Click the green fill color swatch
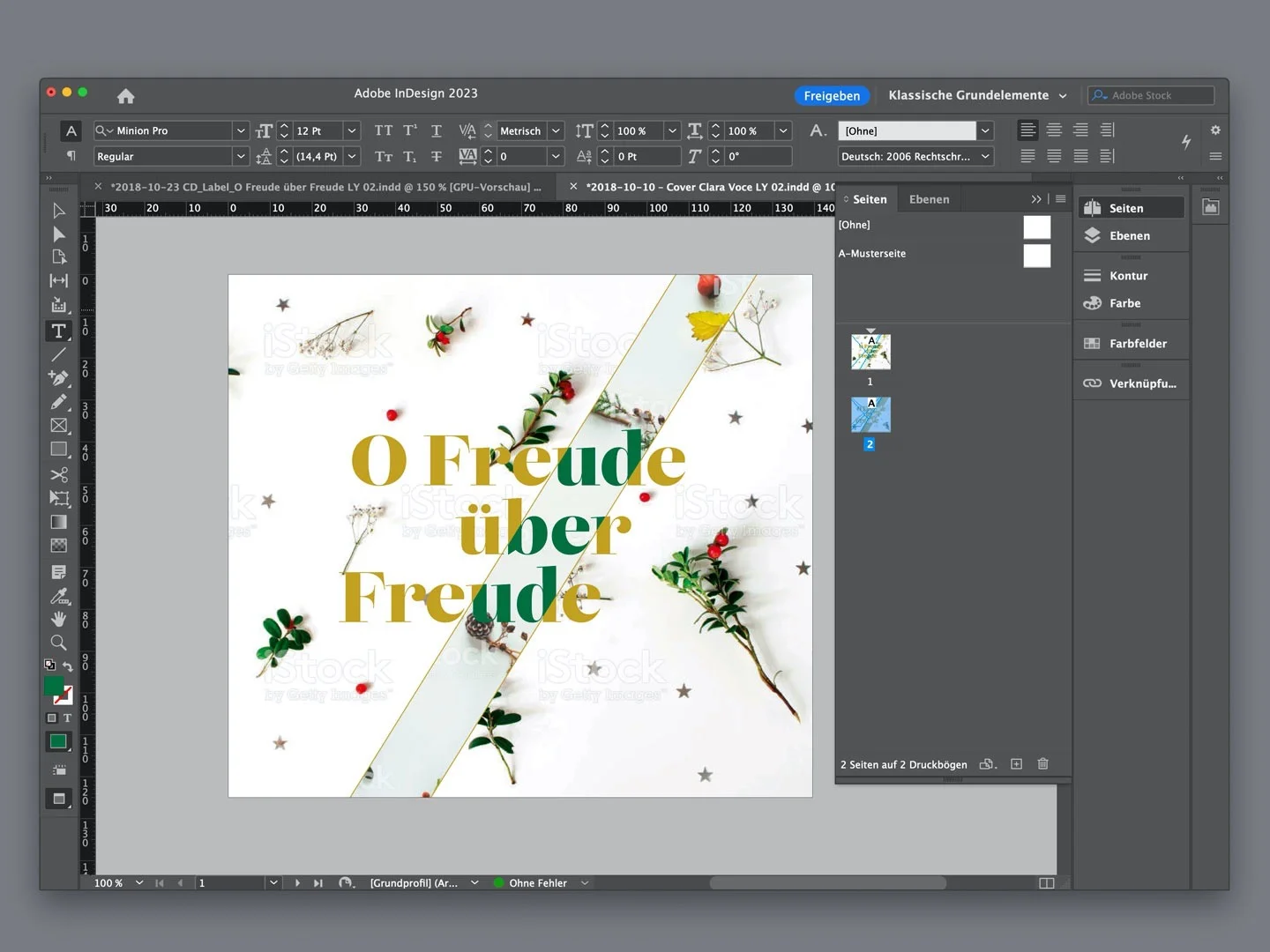The image size is (1270, 952). (55, 686)
